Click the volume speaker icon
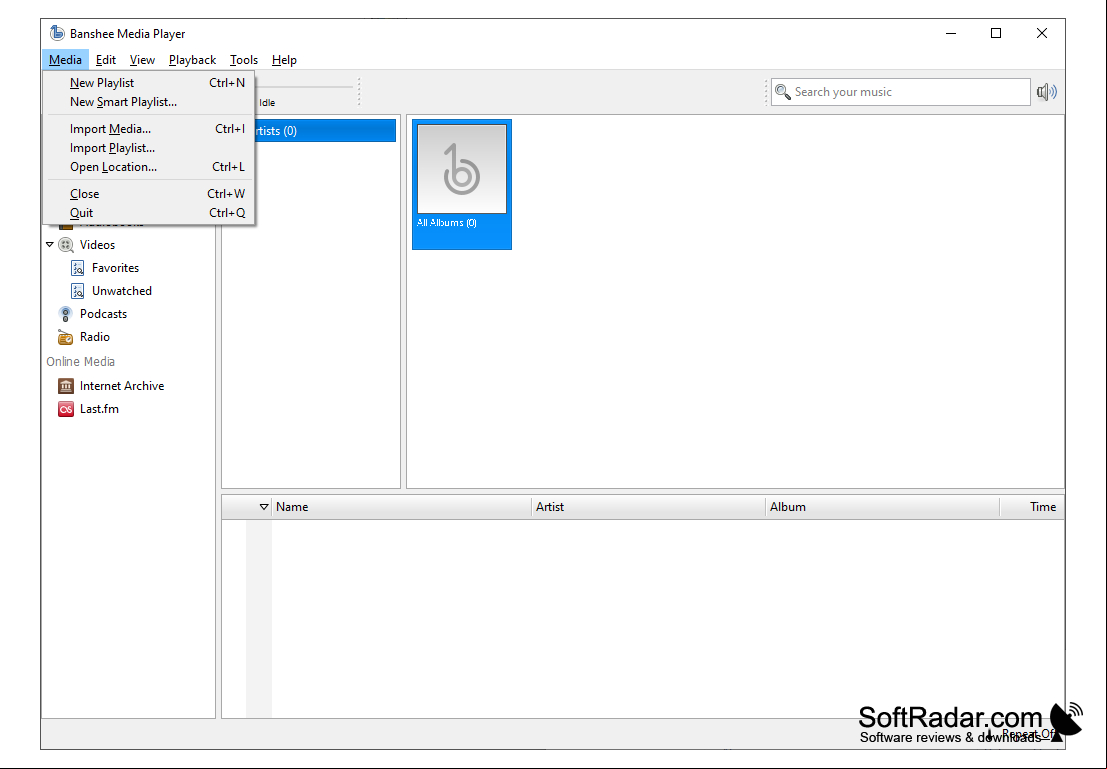1107x769 pixels. click(1046, 92)
